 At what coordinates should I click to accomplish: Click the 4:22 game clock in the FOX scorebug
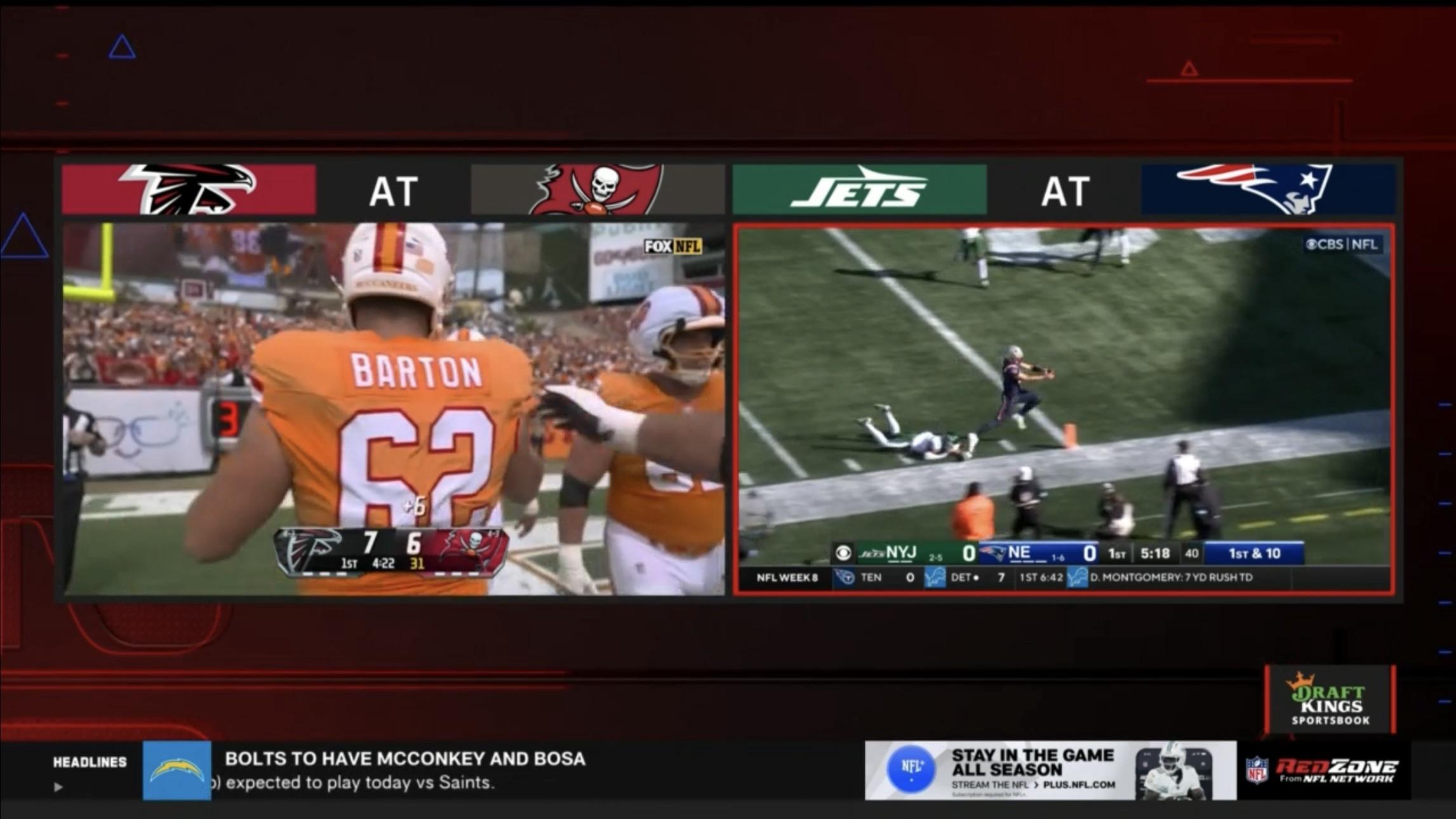click(x=384, y=564)
